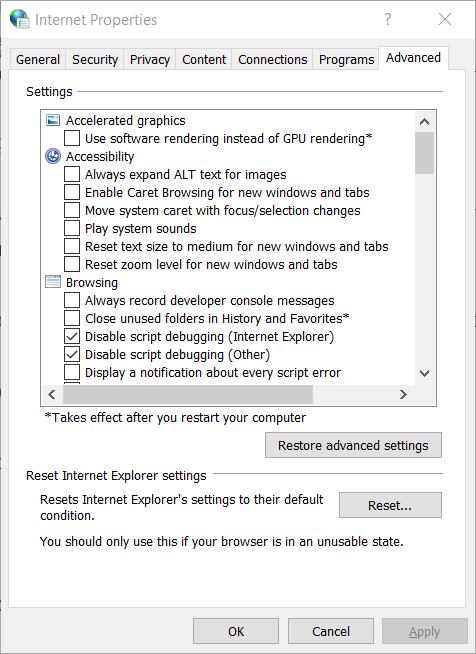Select the Accelerated graphics heading text

pos(126,121)
